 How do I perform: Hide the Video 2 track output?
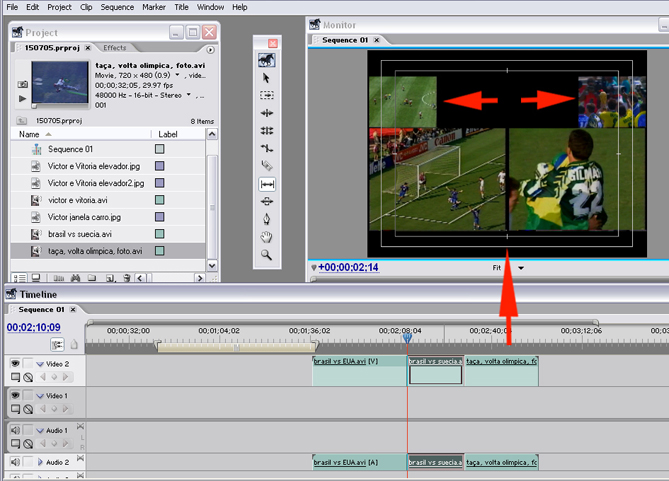click(x=15, y=364)
